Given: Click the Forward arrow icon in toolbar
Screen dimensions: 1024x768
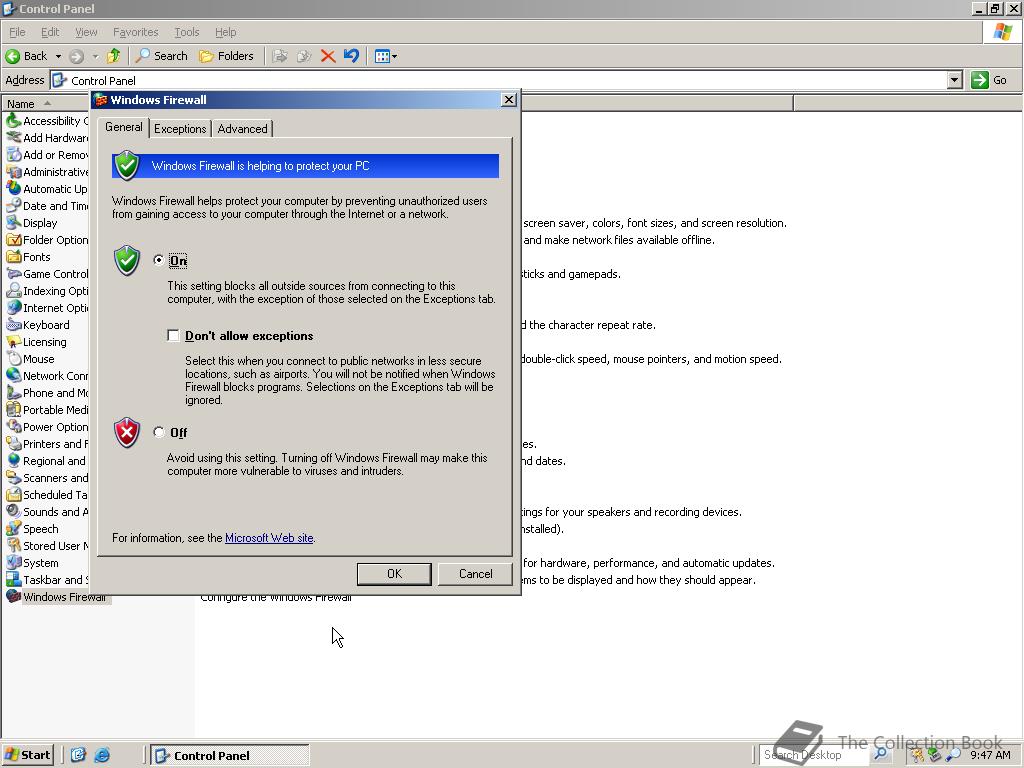Looking at the screenshot, I should click(76, 56).
